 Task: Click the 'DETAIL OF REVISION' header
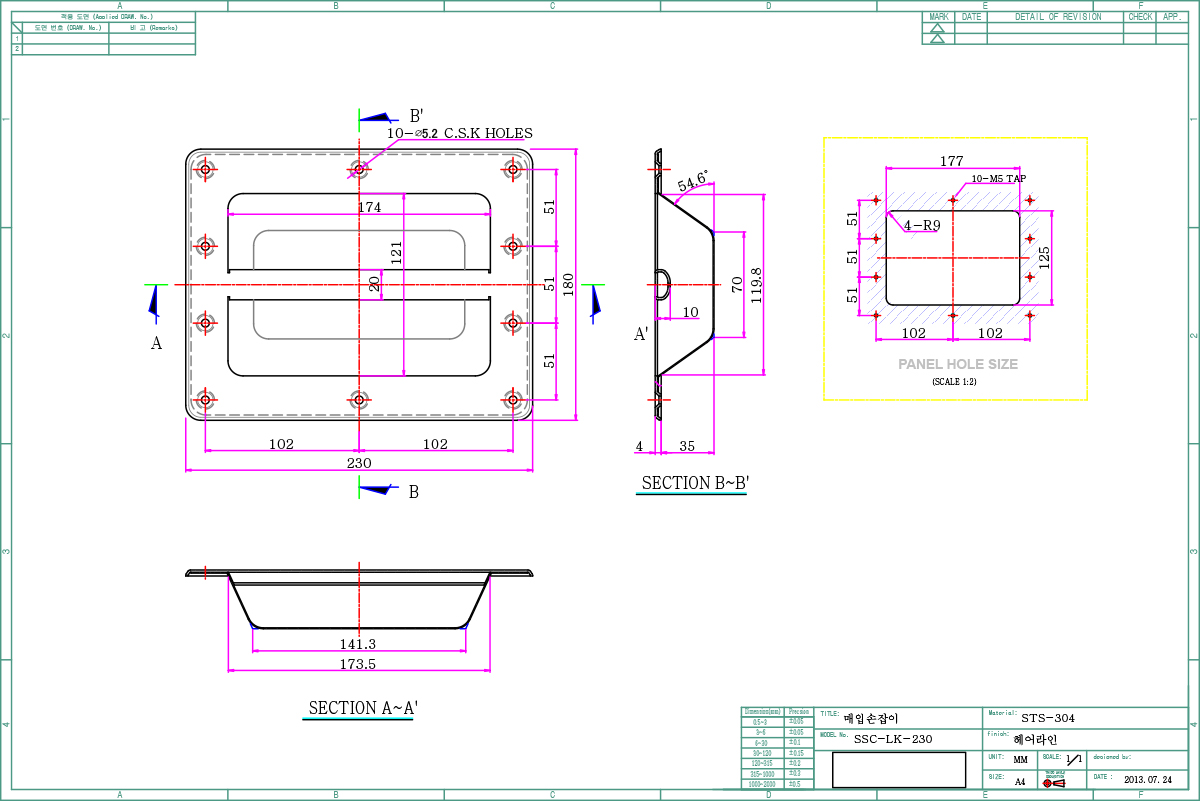coord(1058,17)
